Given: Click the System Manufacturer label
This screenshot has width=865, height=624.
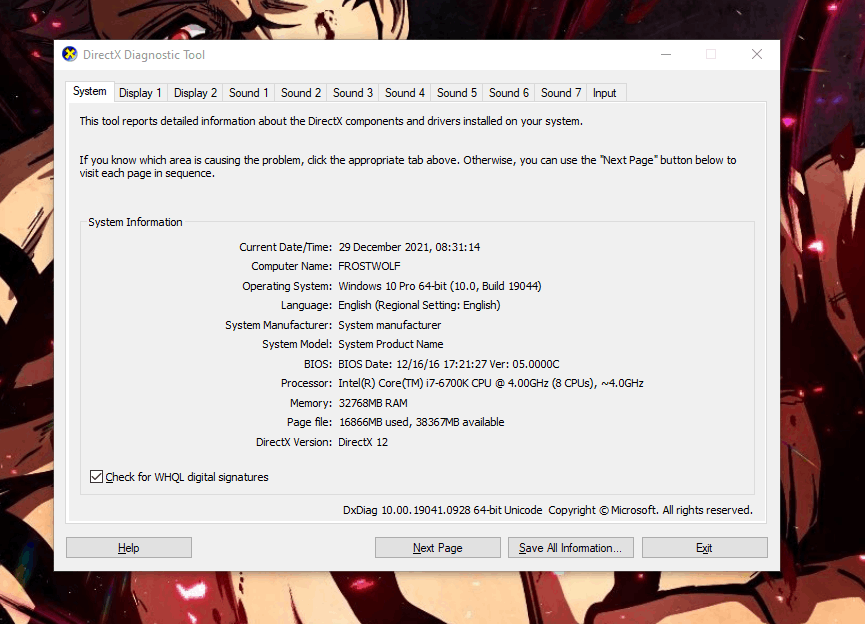Looking at the screenshot, I should point(279,325).
